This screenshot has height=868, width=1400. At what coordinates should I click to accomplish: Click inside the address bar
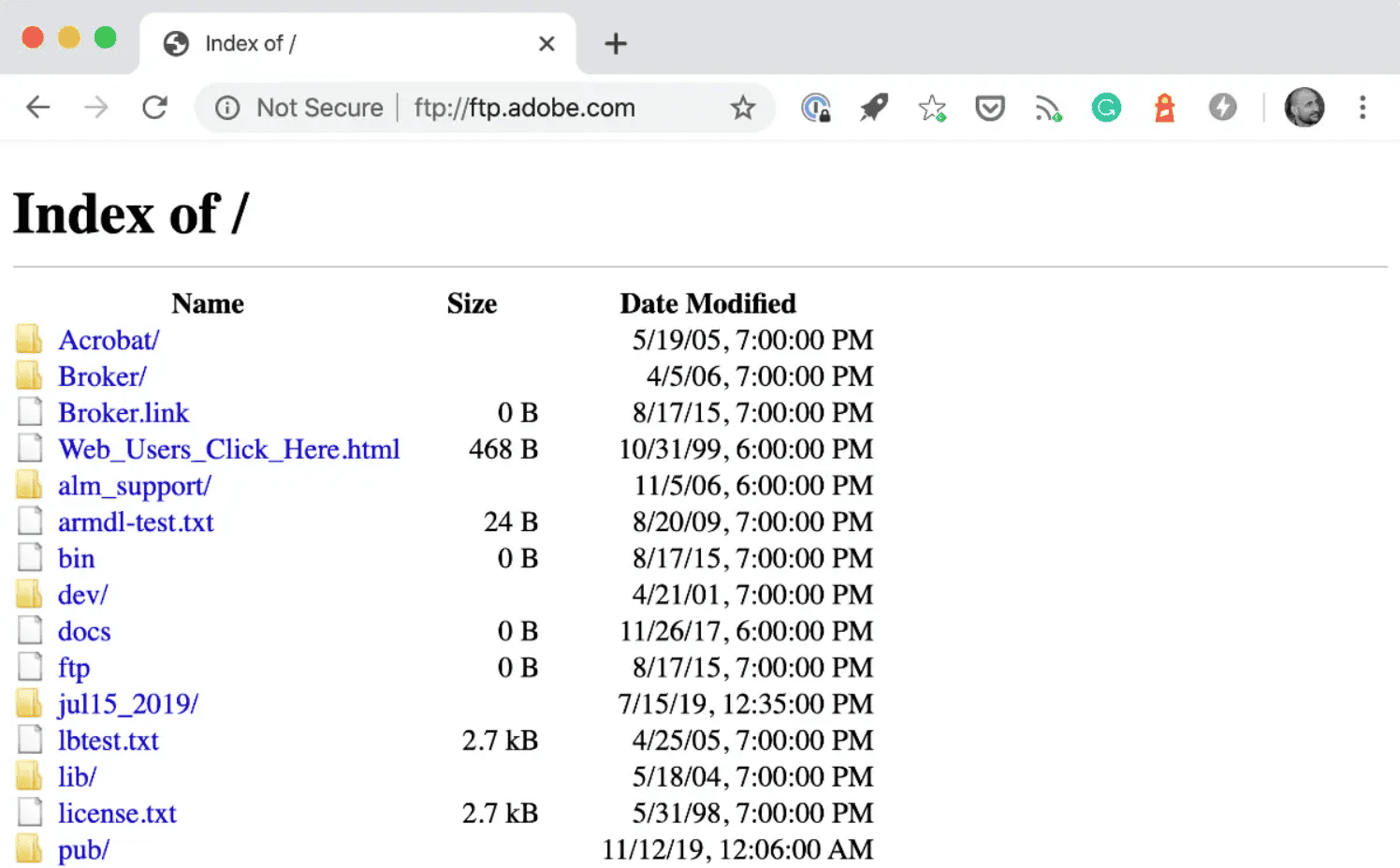click(x=524, y=107)
